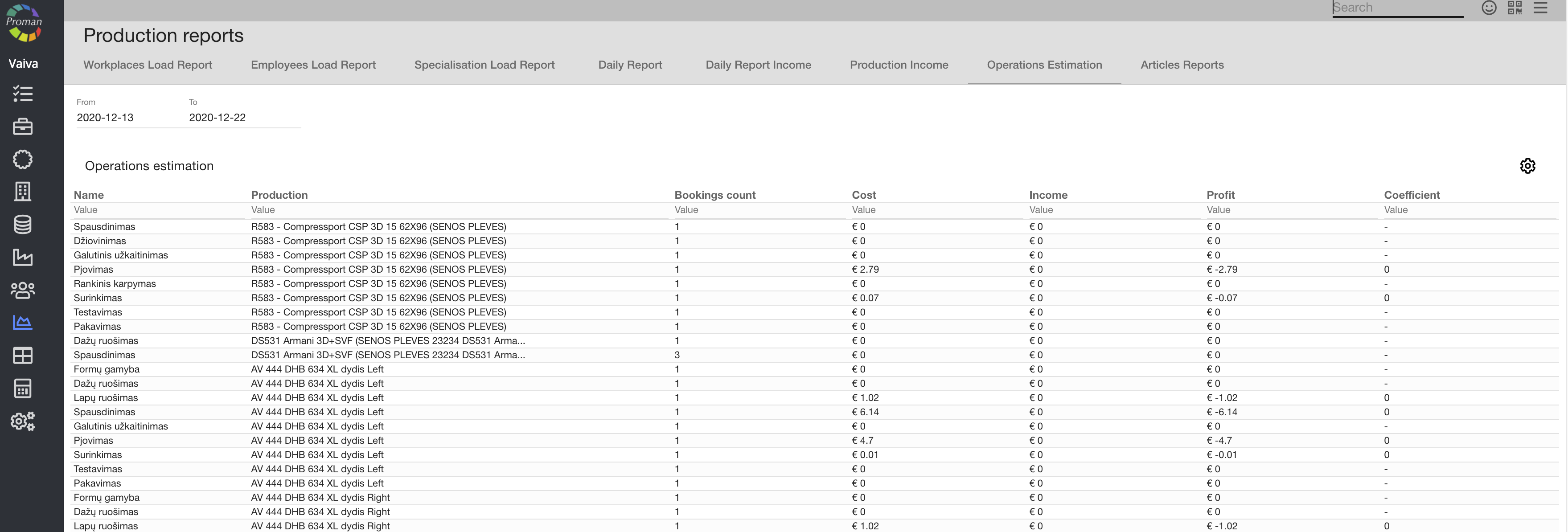The height and width of the screenshot is (532, 1568).
Task: Click the table settings gear icon
Action: point(1527,166)
